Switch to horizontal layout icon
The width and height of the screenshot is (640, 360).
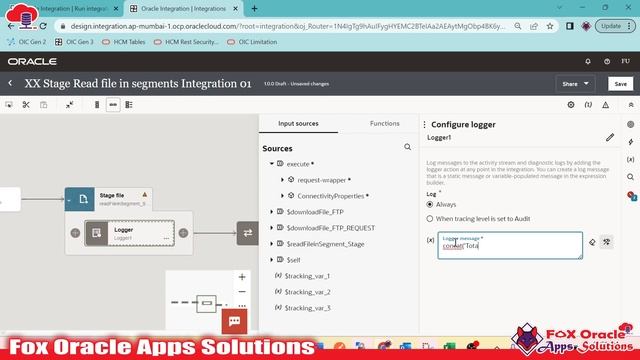point(113,105)
